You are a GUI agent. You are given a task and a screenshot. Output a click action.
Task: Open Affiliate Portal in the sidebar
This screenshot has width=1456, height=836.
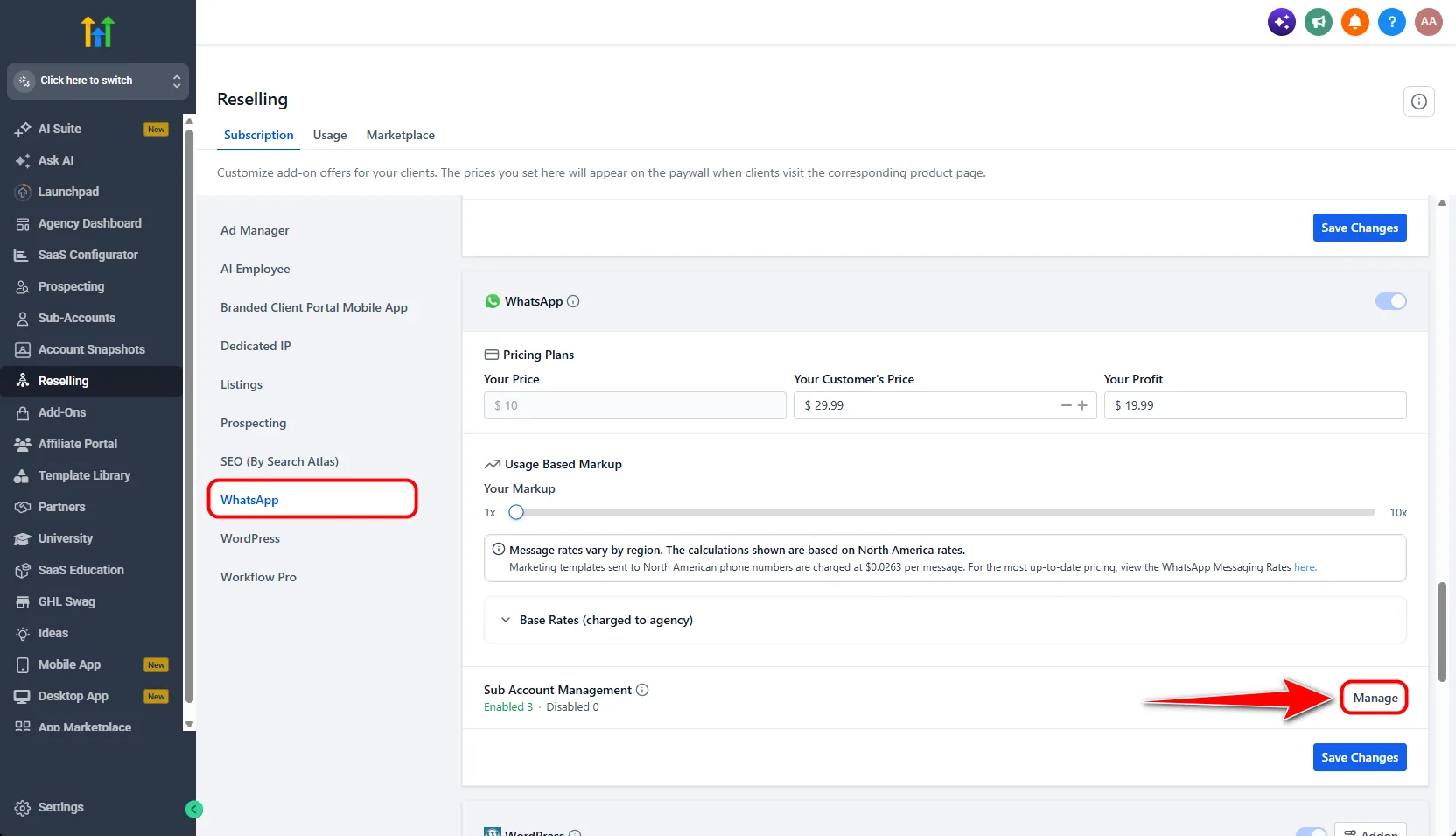coord(91,444)
